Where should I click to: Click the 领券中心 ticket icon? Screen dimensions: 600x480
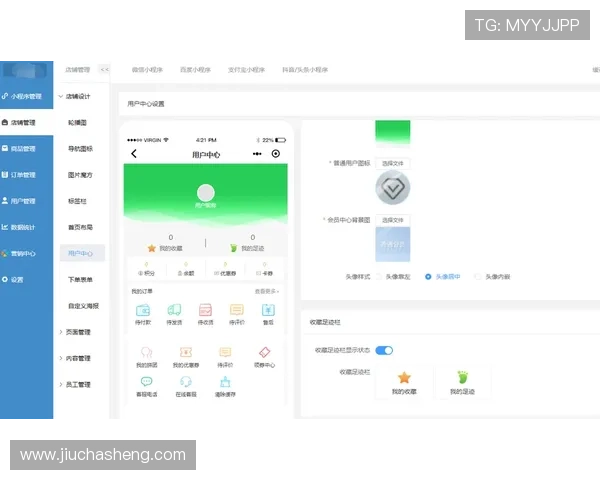(264, 352)
